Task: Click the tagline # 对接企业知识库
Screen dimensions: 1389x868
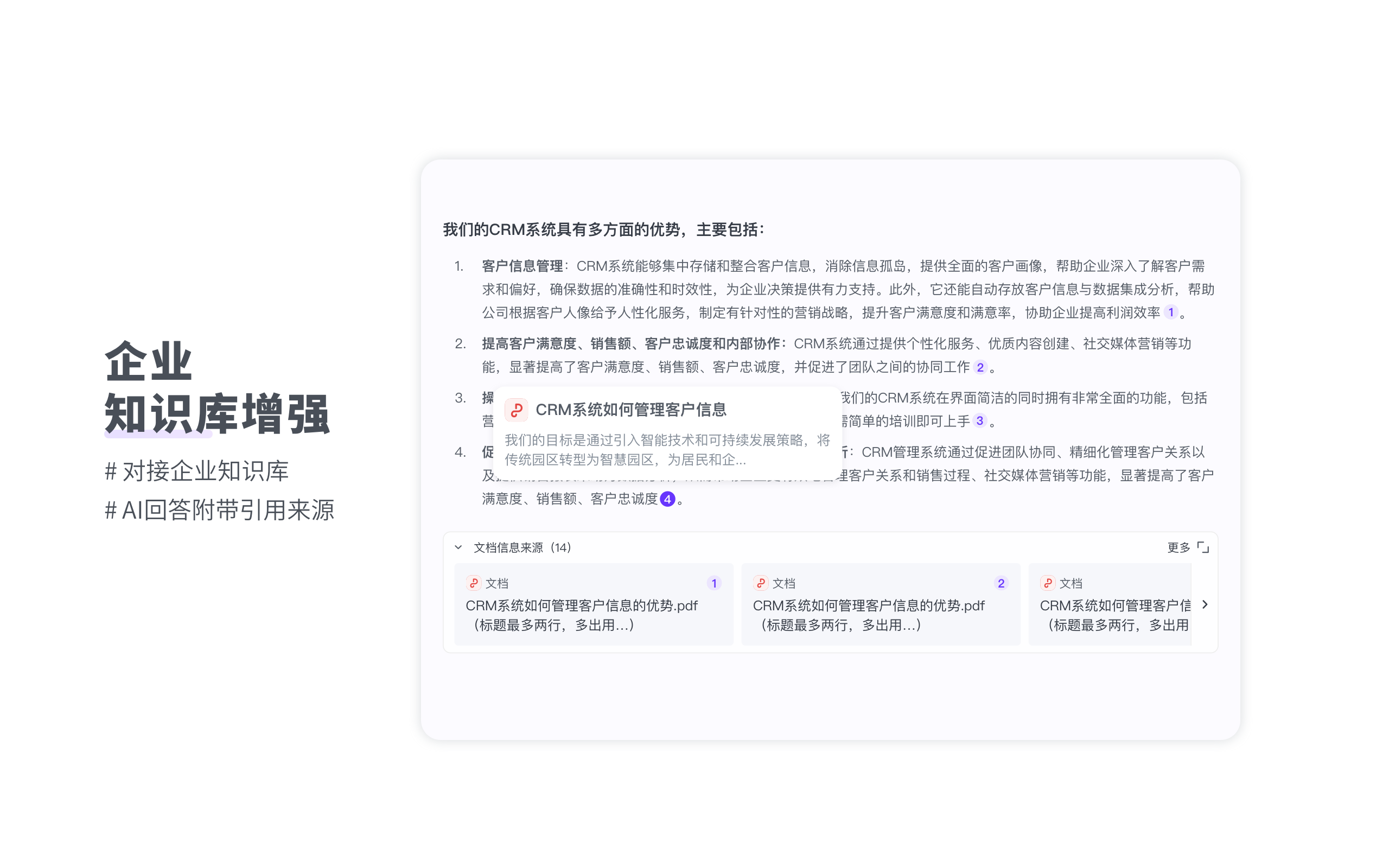Action: point(197,471)
